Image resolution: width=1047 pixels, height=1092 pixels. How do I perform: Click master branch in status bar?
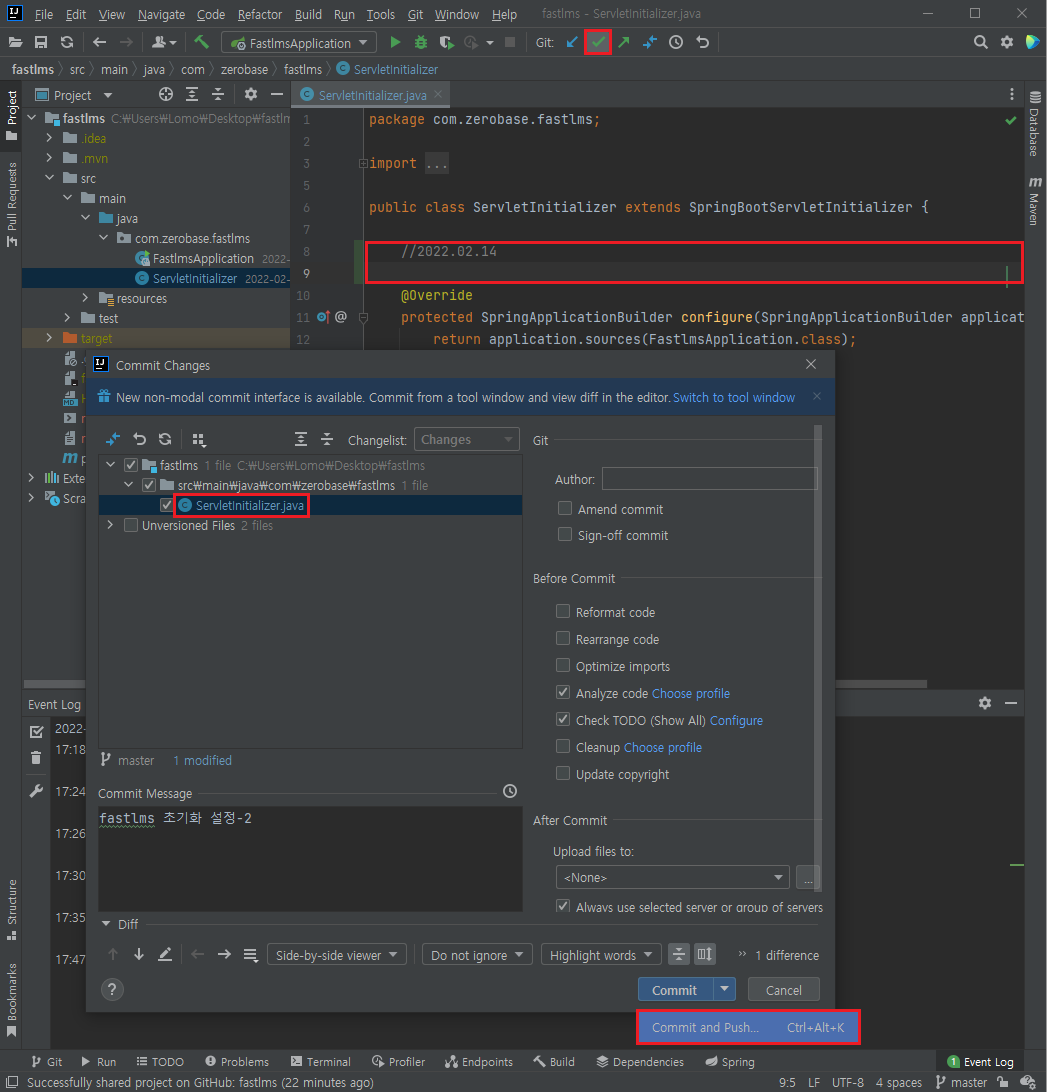[962, 1082]
